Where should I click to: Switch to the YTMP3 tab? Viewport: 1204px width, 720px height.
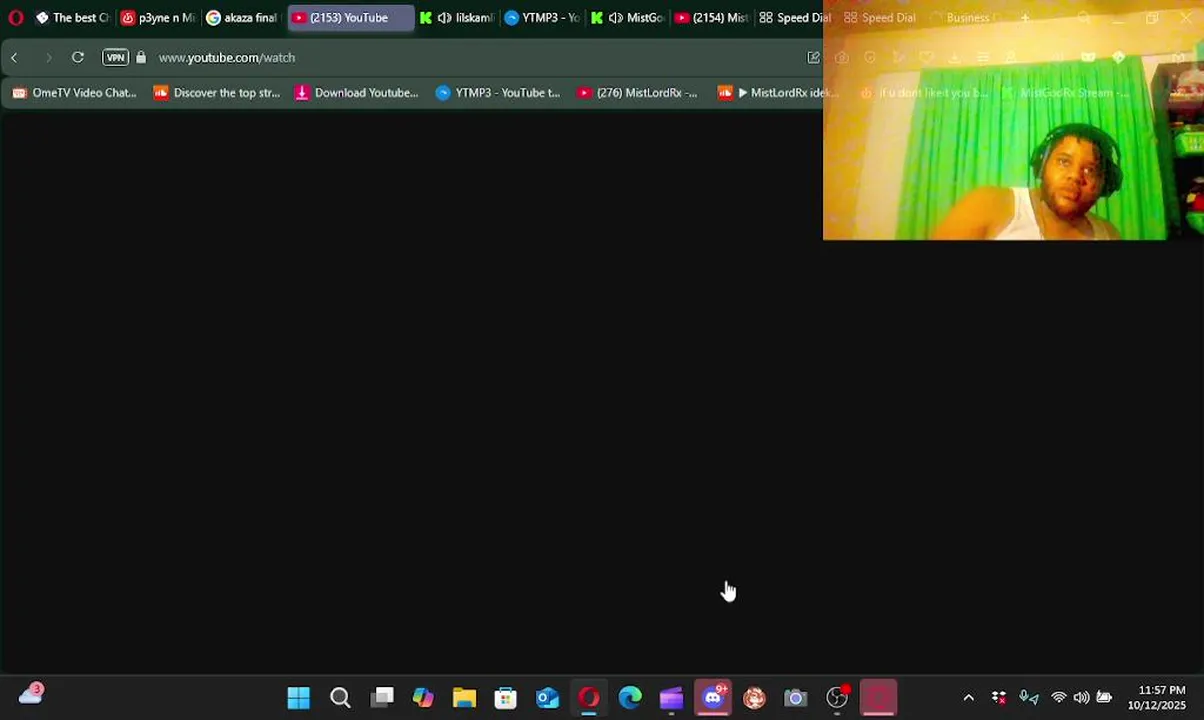coord(542,18)
